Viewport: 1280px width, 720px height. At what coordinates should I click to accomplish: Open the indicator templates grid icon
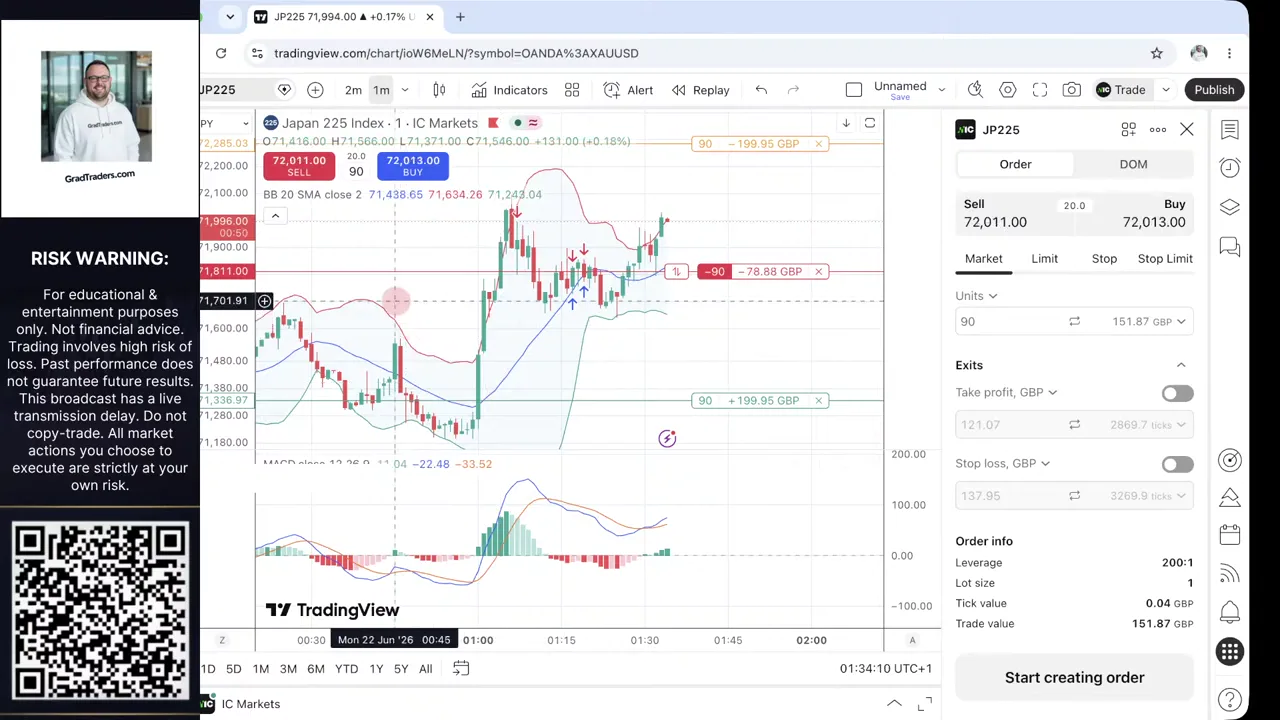pos(572,90)
